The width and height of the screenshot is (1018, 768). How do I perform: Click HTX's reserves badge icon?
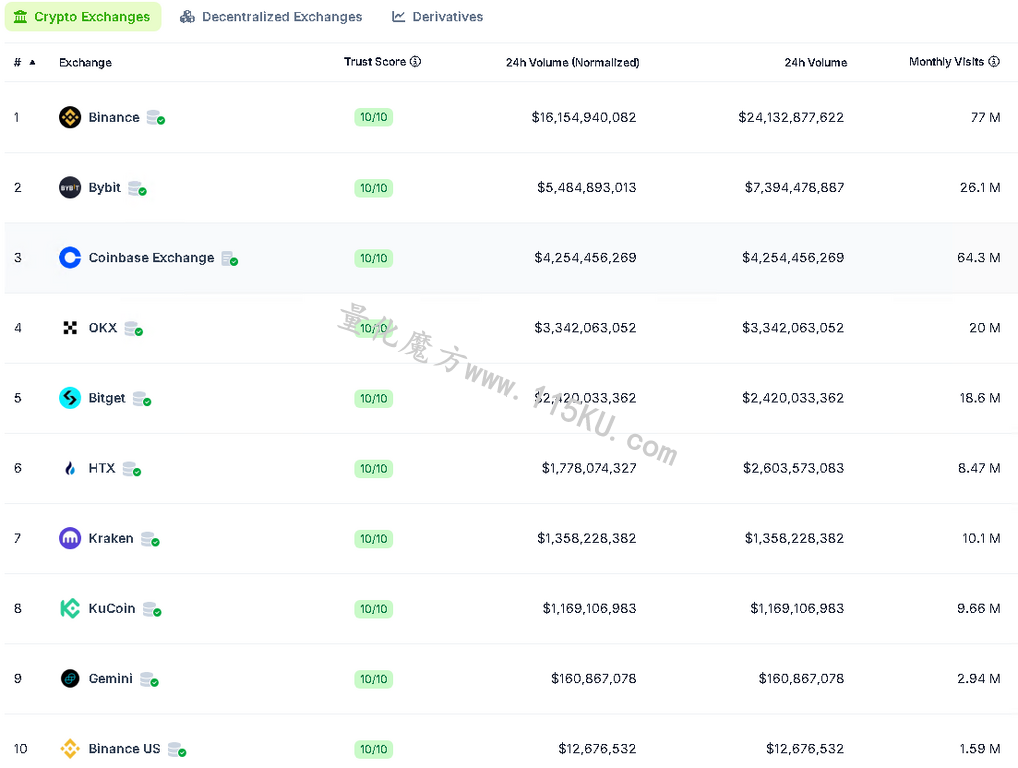[x=132, y=469]
